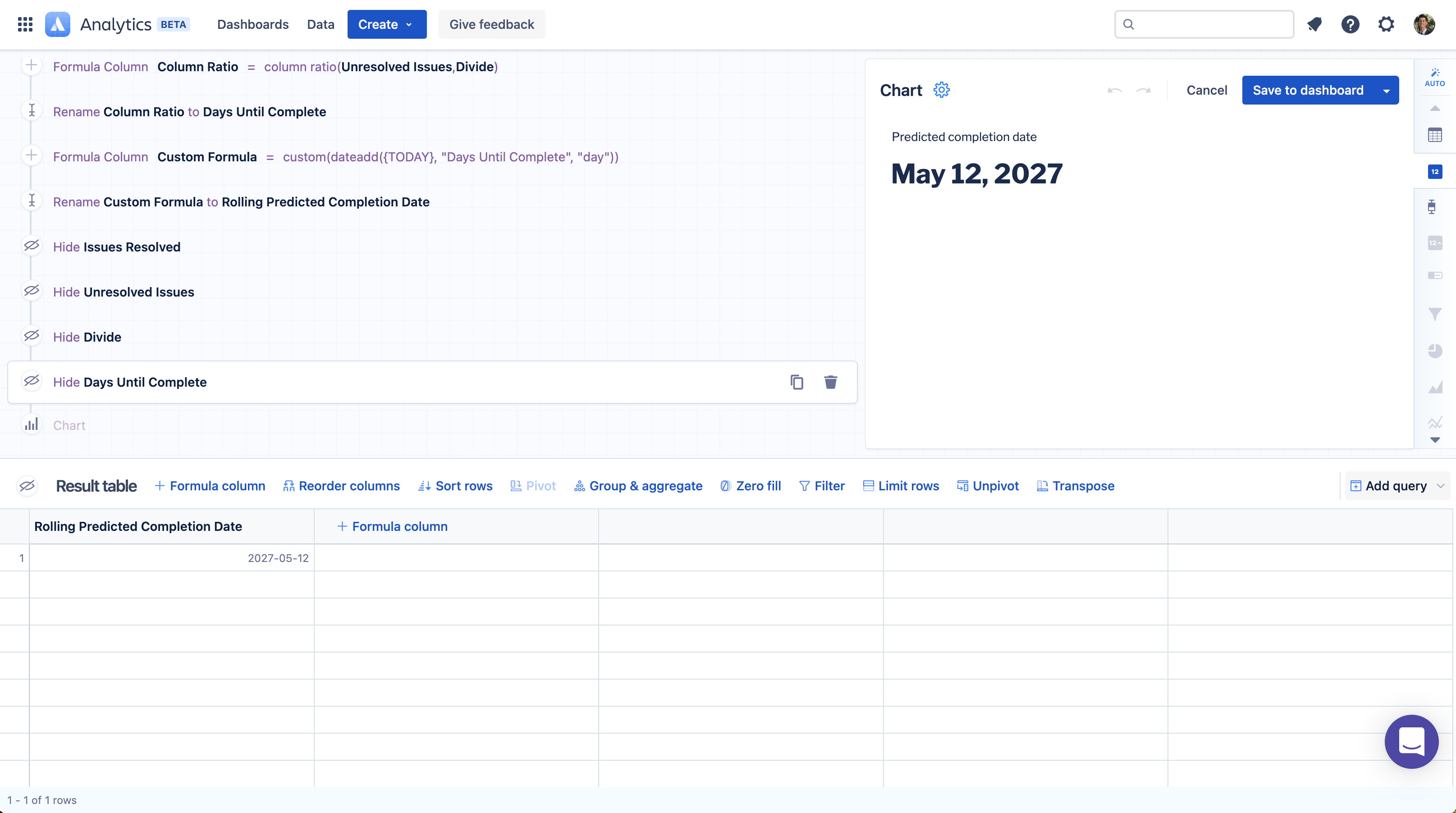This screenshot has height=813, width=1456.
Task: Duplicate the Hide Days Until Complete step
Action: click(x=797, y=382)
